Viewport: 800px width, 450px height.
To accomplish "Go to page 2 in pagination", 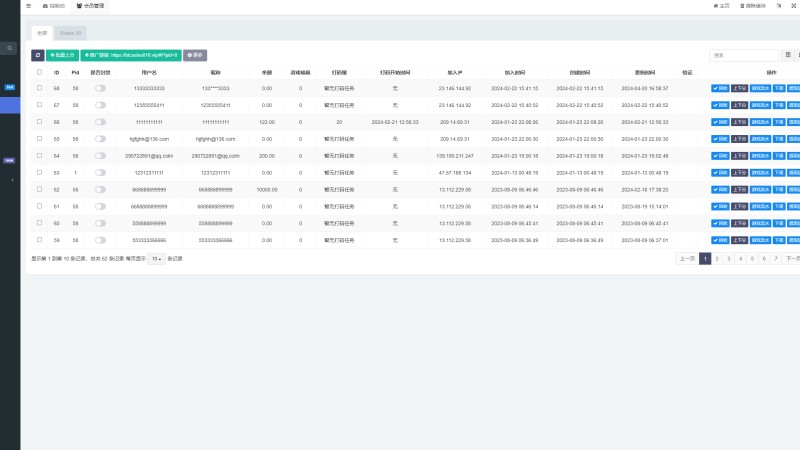I will coord(717,259).
